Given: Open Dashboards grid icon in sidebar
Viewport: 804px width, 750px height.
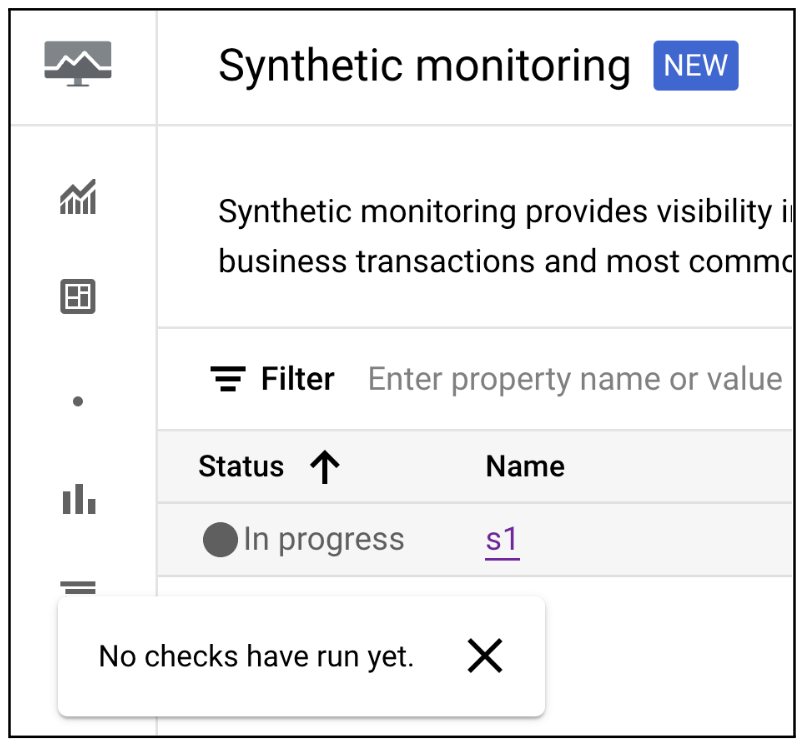Looking at the screenshot, I should [78, 297].
